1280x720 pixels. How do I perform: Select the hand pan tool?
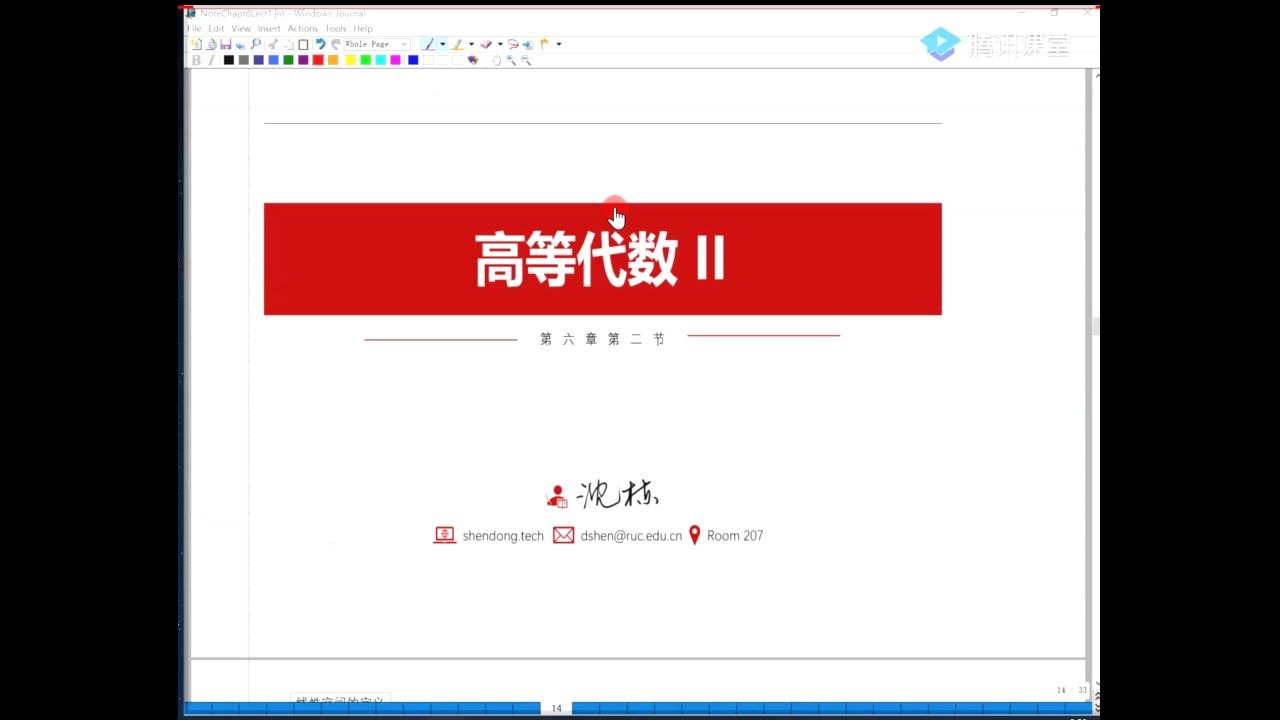(497, 60)
